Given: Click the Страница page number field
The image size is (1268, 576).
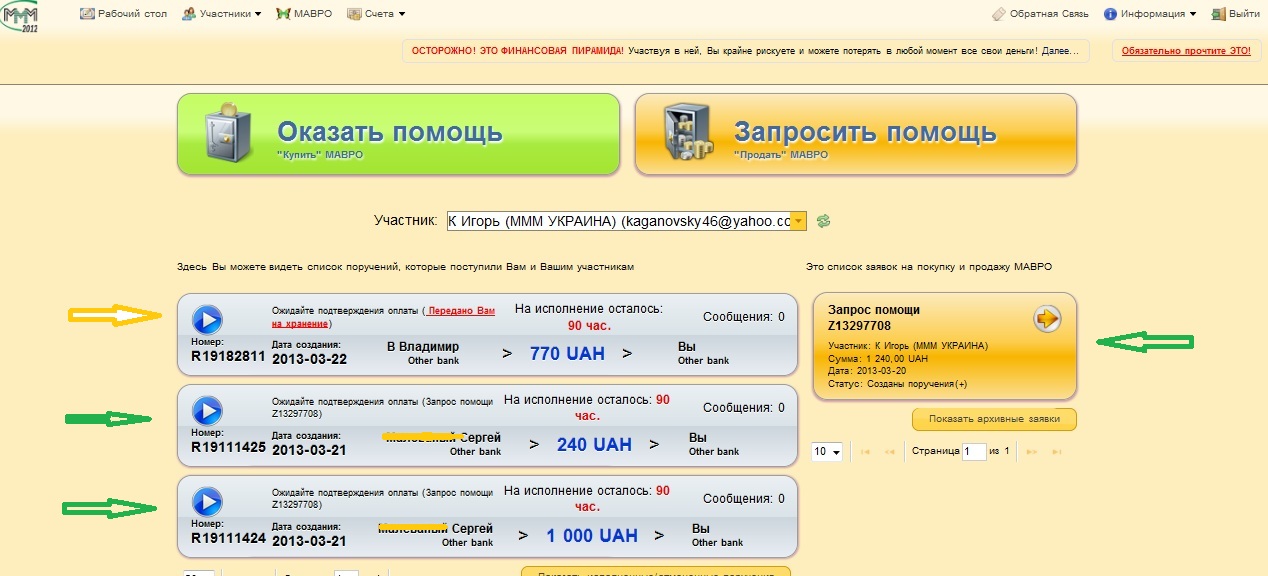Looking at the screenshot, I should (974, 452).
